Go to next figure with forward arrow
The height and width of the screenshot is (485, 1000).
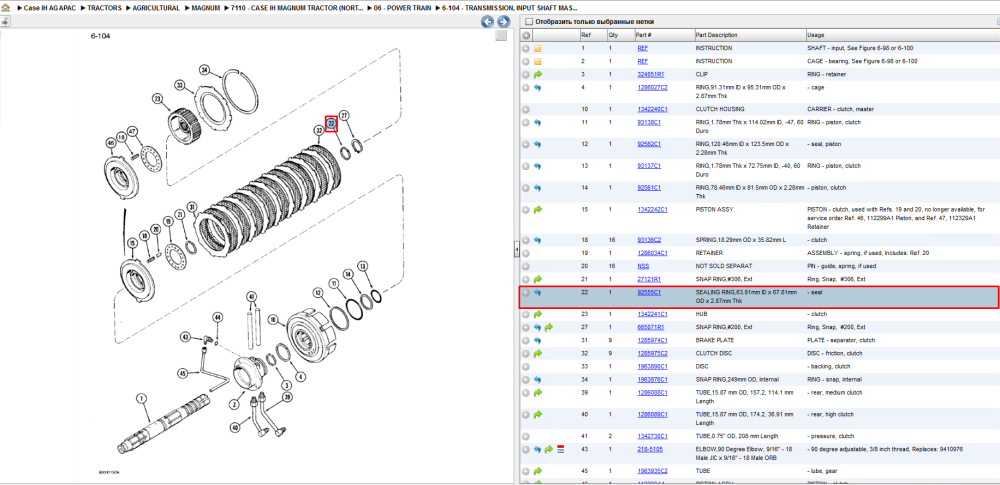503,22
